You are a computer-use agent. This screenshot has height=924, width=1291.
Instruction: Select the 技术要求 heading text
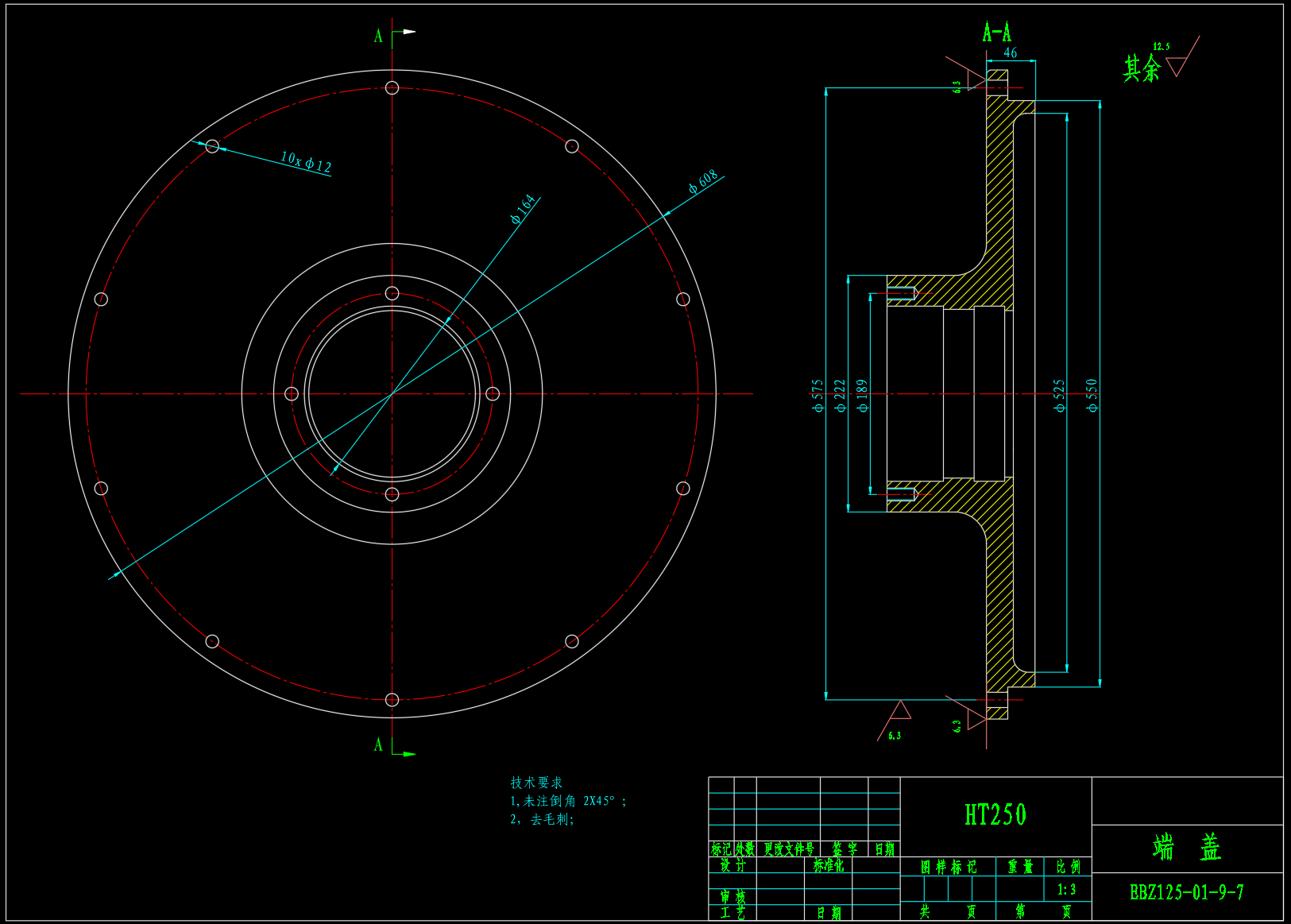click(x=536, y=783)
